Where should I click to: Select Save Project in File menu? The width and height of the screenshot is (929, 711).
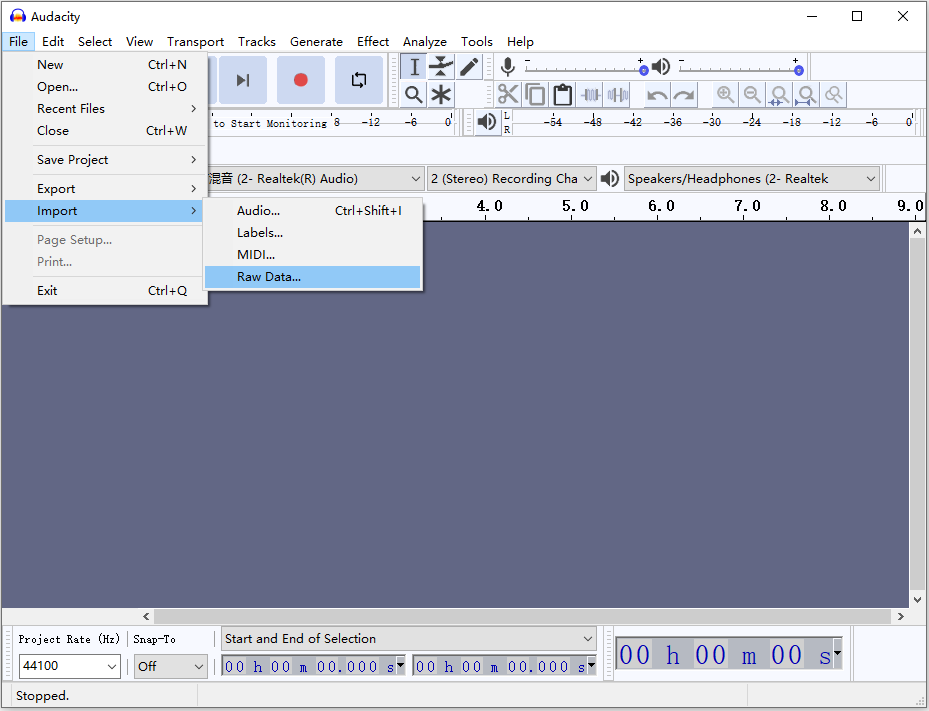click(73, 160)
